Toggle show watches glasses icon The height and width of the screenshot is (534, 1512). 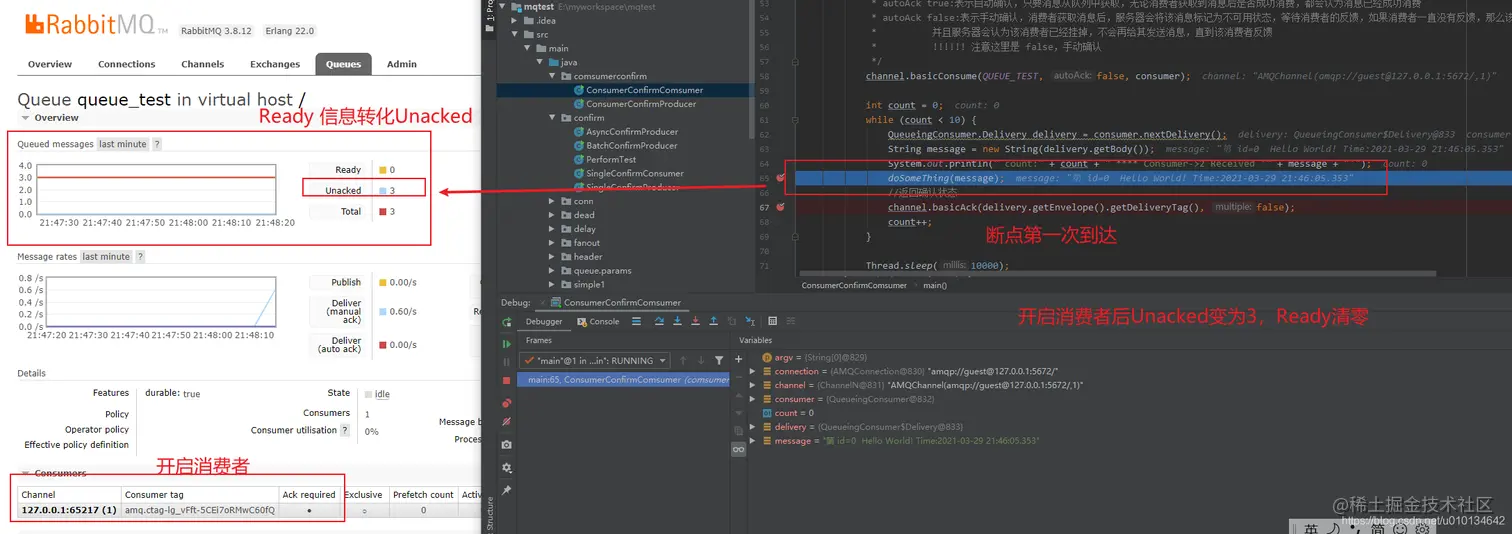pos(738,450)
